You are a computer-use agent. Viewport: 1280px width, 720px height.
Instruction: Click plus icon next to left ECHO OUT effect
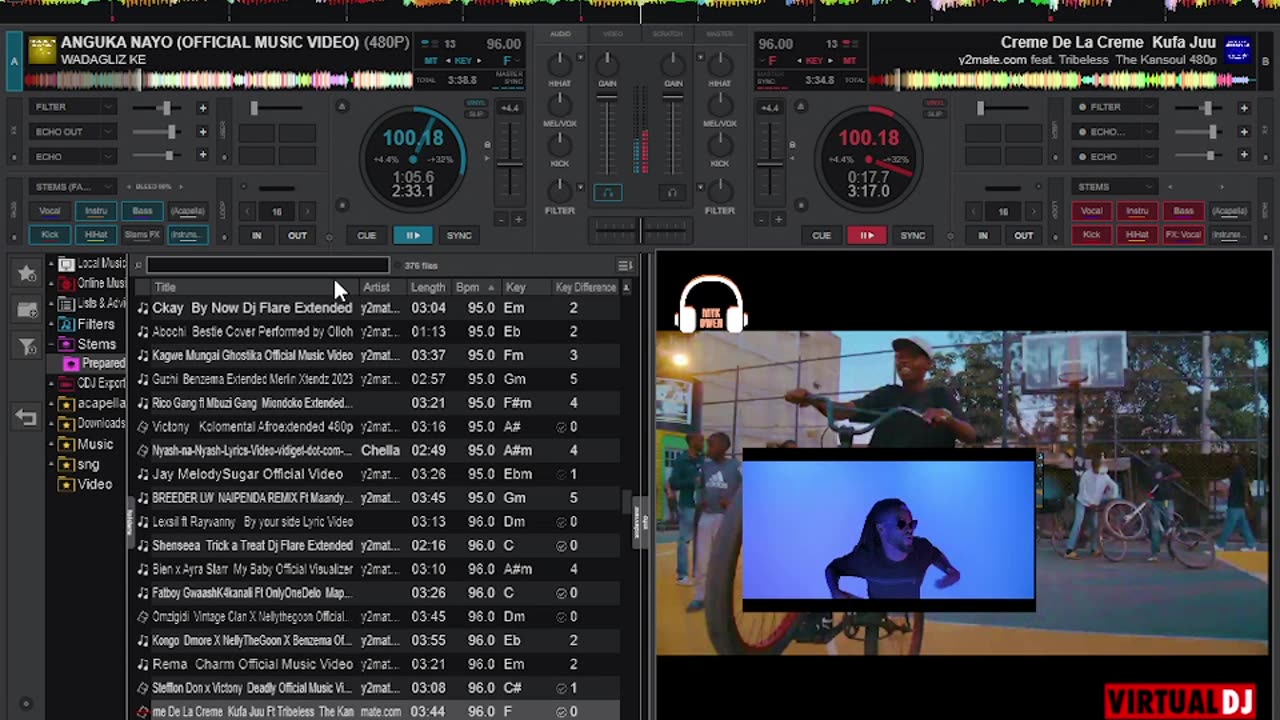pos(203,132)
